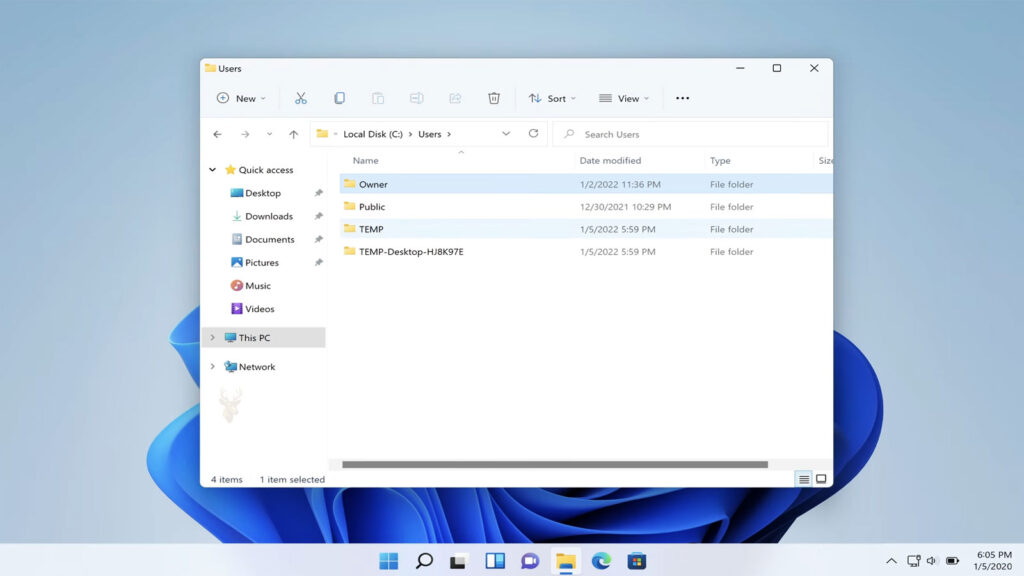
Task: Sort by Date modified column header
Action: pyautogui.click(x=610, y=160)
